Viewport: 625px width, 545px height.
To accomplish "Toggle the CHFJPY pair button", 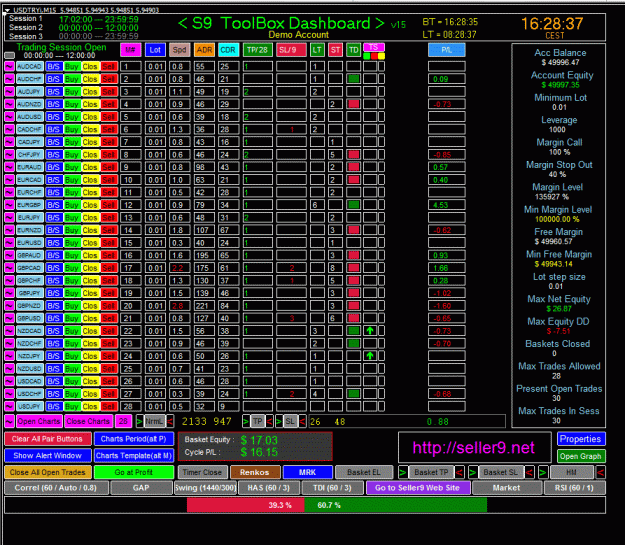I will tap(29, 154).
